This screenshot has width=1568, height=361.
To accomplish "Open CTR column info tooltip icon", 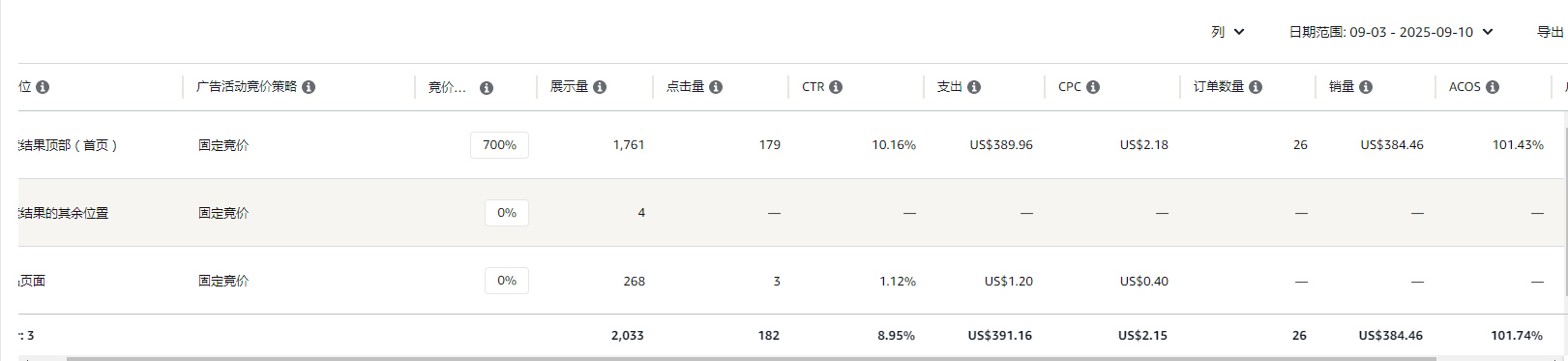I will pos(836,87).
